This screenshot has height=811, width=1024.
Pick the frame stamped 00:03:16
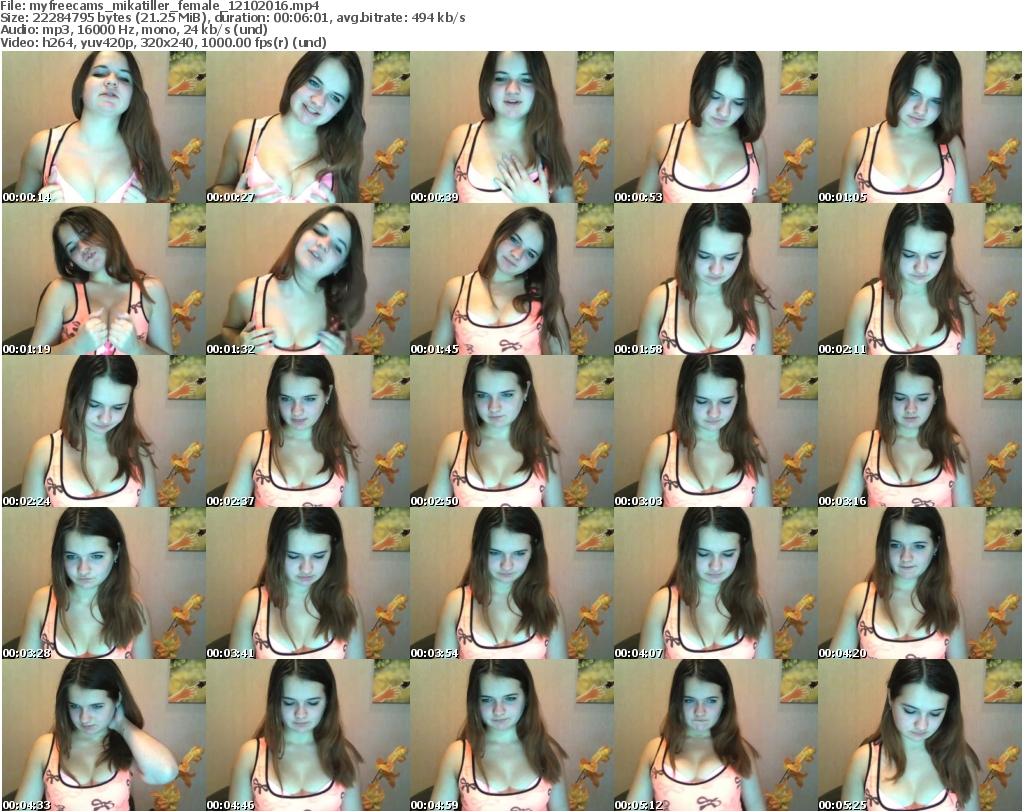coord(920,432)
